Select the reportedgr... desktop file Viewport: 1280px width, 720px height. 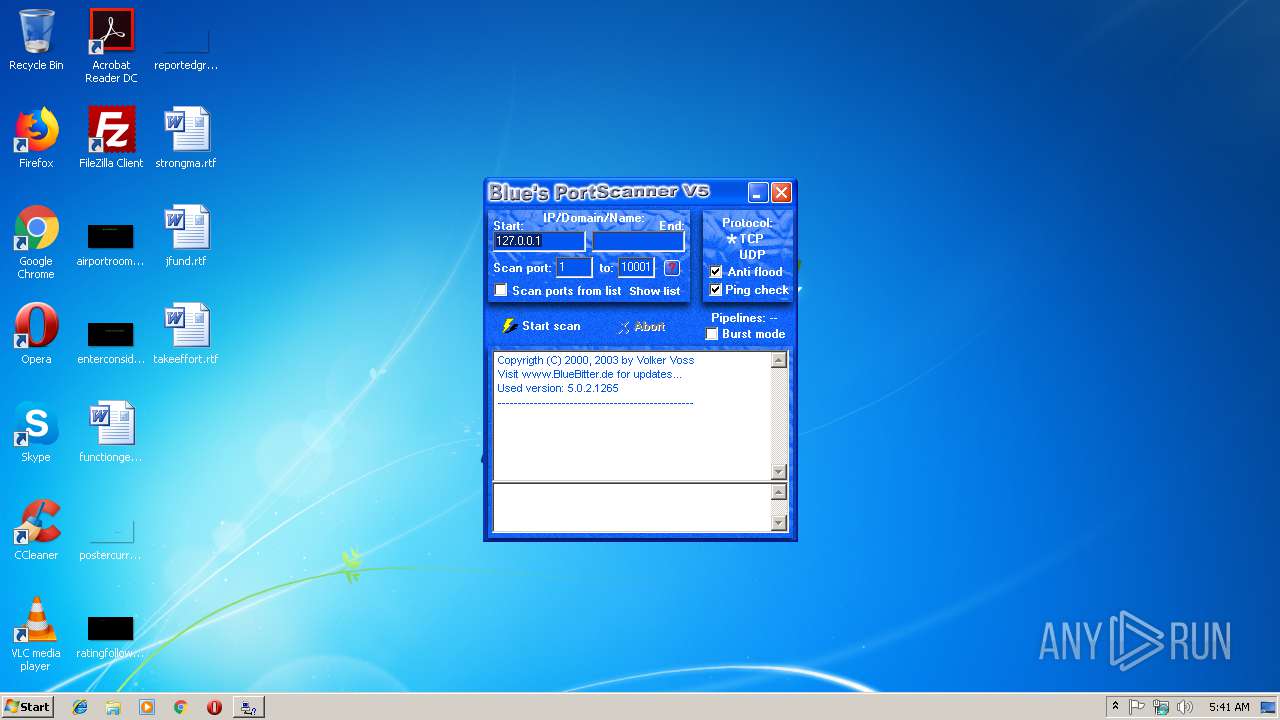click(186, 46)
